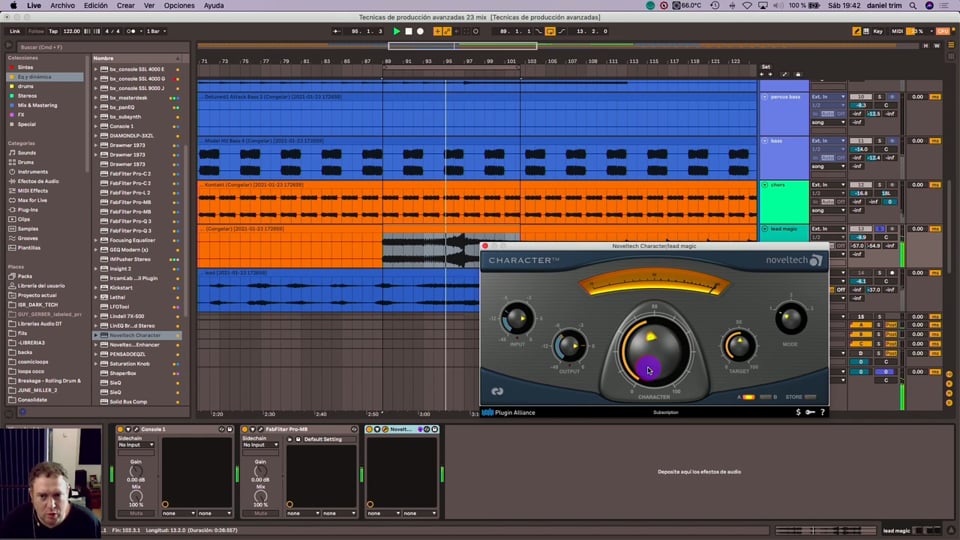Image resolution: width=960 pixels, height=540 pixels.
Task: Toggle the Key map mode button
Action: (x=877, y=31)
